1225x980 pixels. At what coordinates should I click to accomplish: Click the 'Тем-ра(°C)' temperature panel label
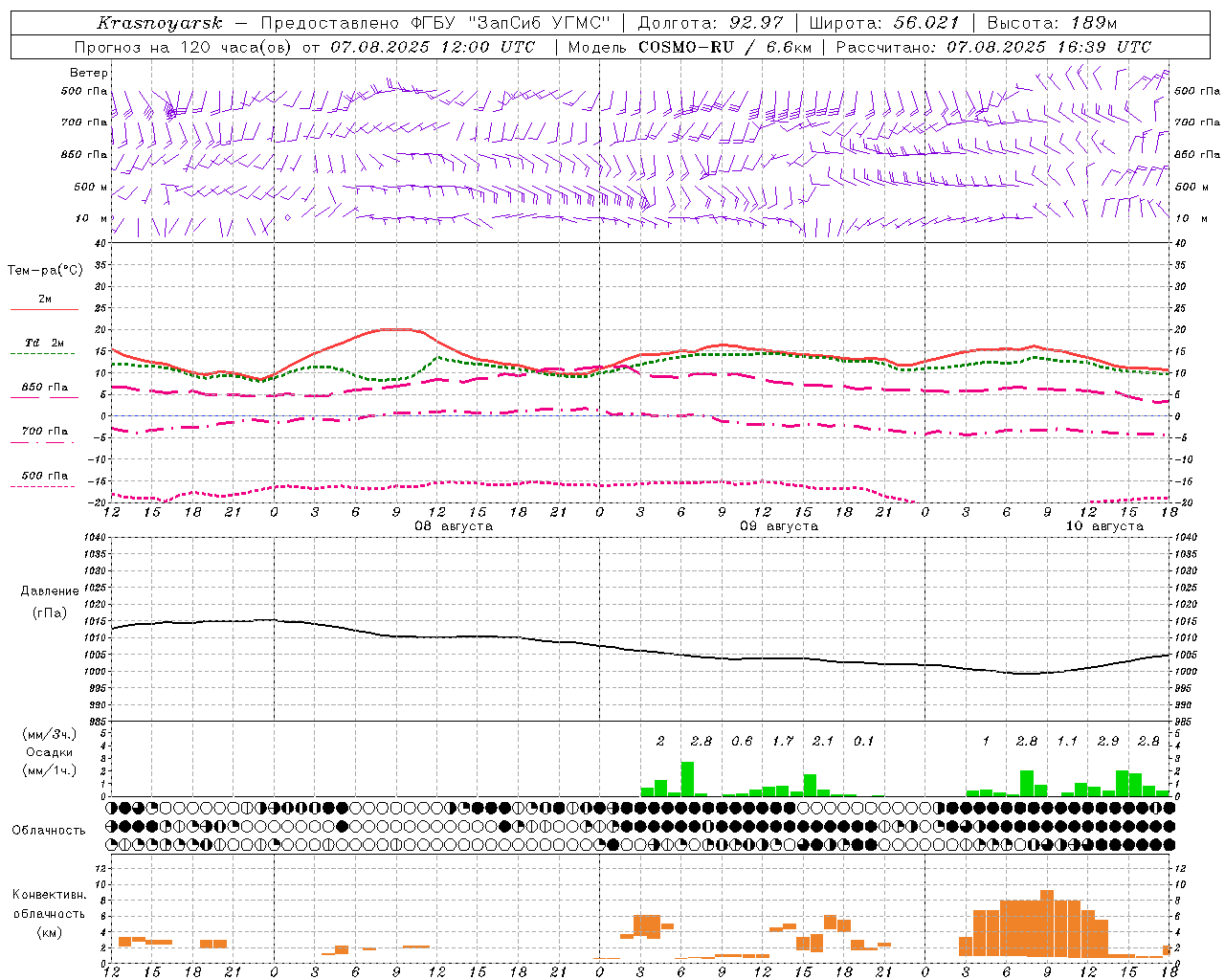coord(45,271)
